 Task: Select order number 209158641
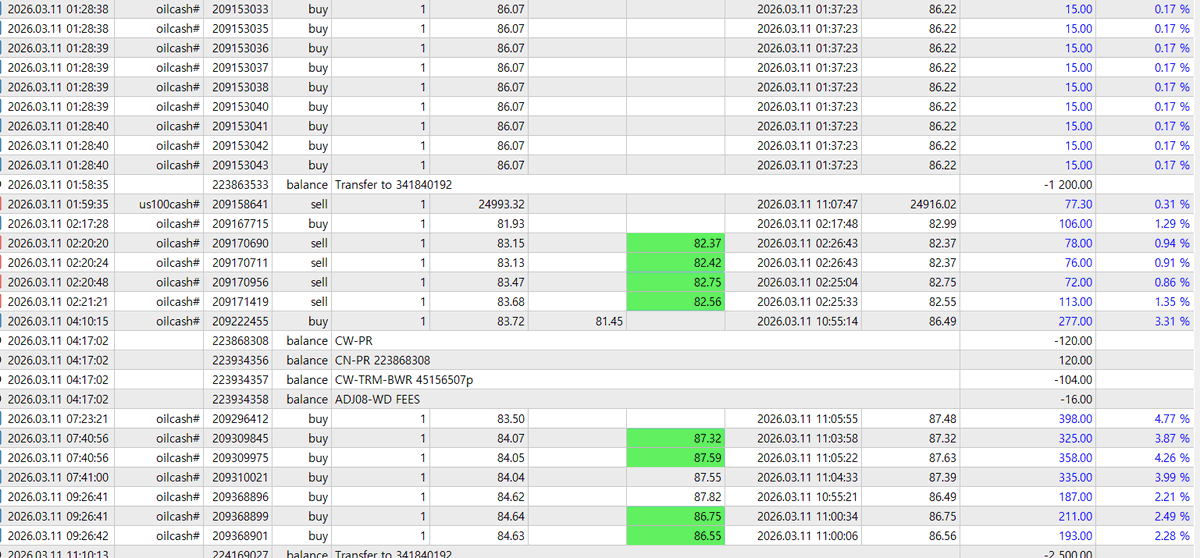[240, 204]
